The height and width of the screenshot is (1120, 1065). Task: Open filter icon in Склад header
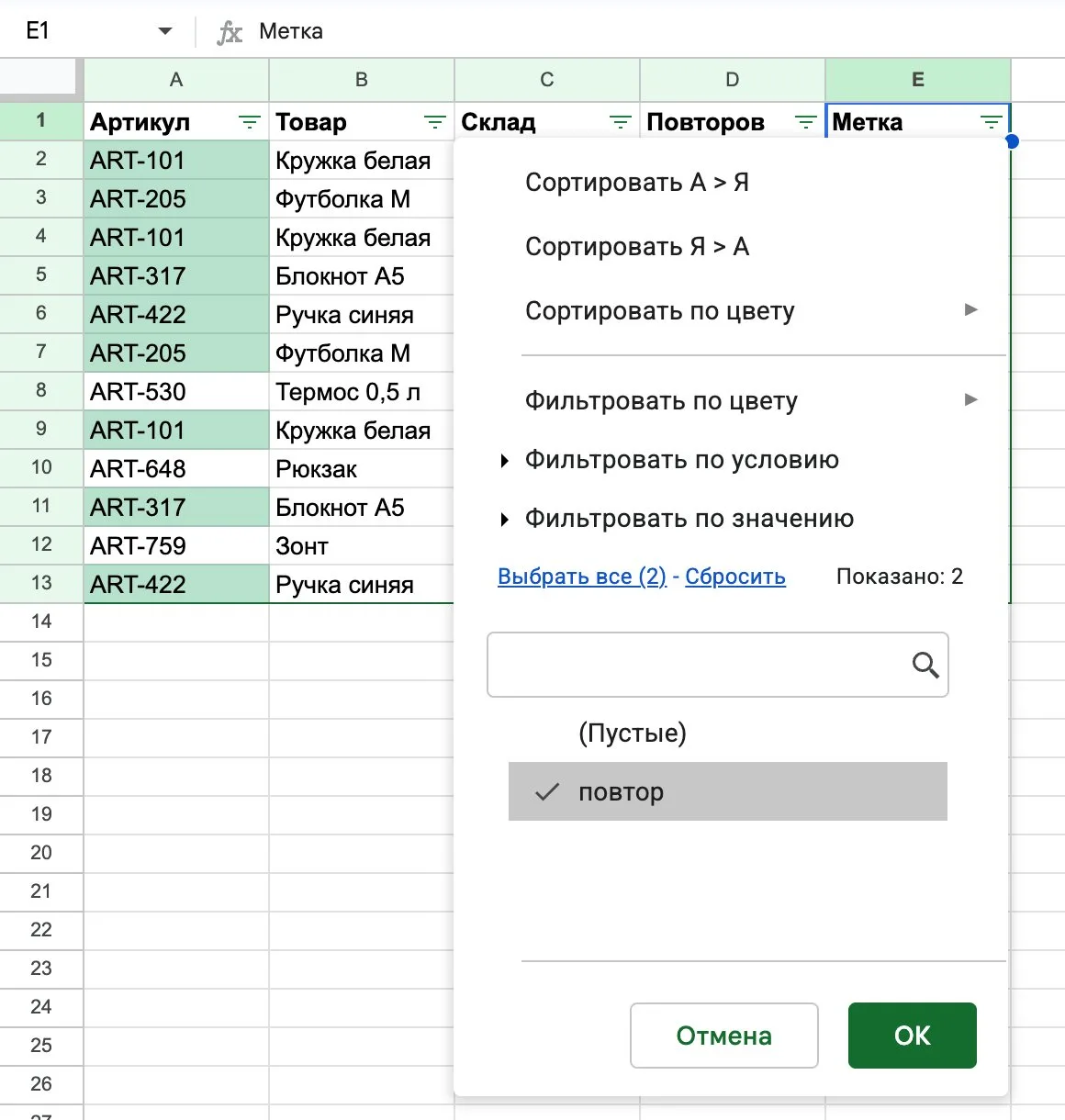coord(621,122)
